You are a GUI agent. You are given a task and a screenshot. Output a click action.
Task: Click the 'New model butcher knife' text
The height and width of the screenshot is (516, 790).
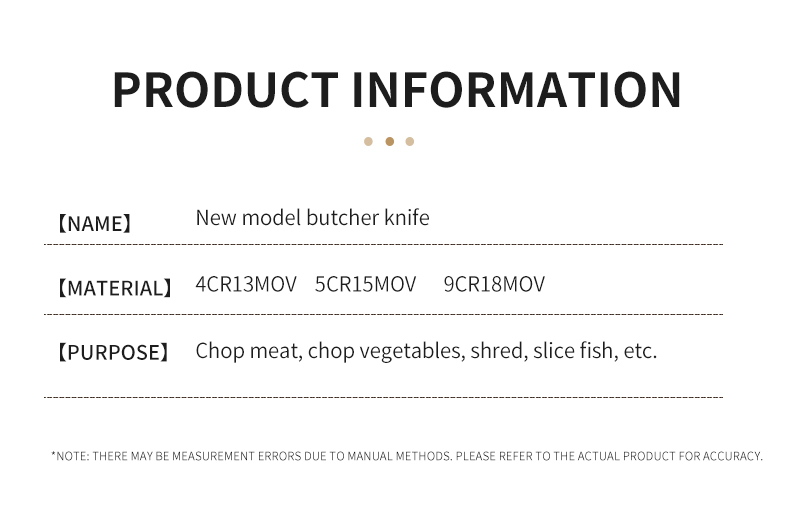coord(312,218)
